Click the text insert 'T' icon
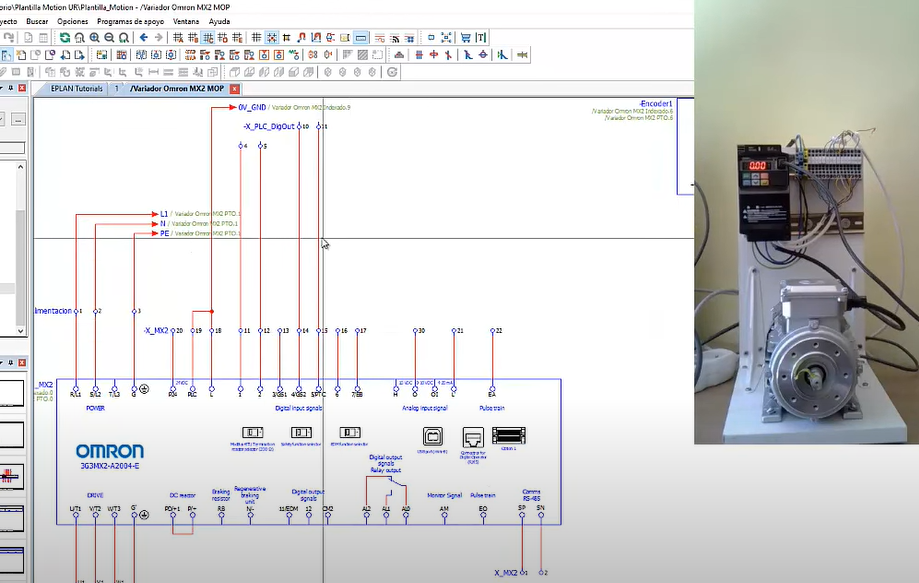Screen dimensions: 919x583 tap(481, 38)
